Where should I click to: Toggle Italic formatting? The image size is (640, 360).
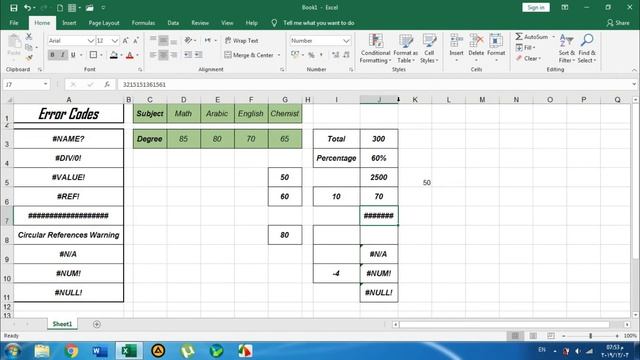(62, 55)
